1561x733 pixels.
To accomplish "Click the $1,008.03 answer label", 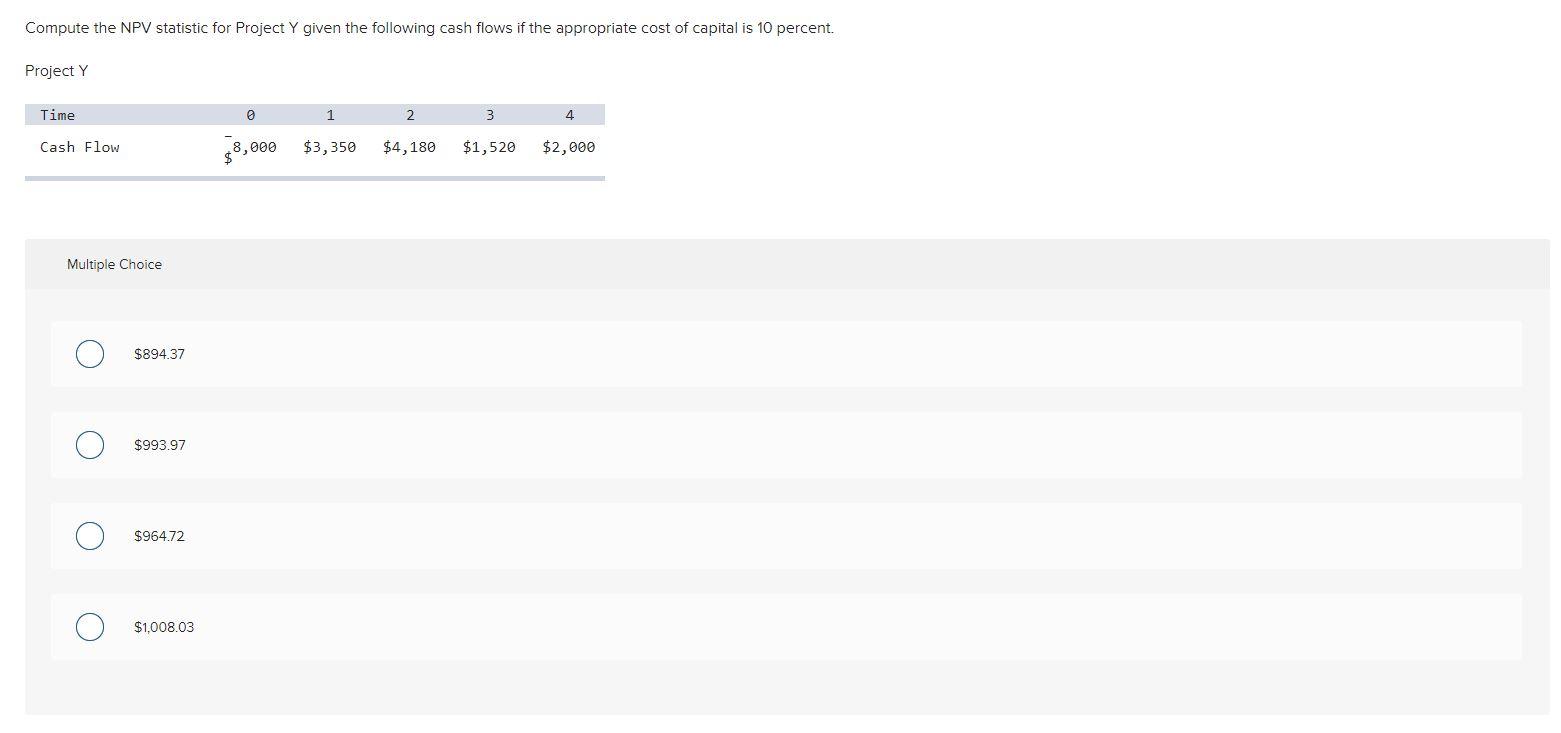I will [x=163, y=627].
